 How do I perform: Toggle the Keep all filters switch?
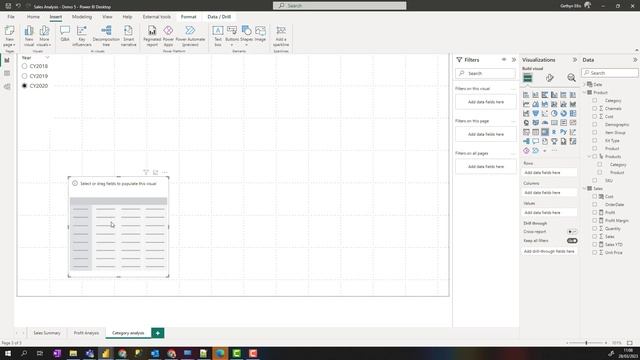point(572,241)
